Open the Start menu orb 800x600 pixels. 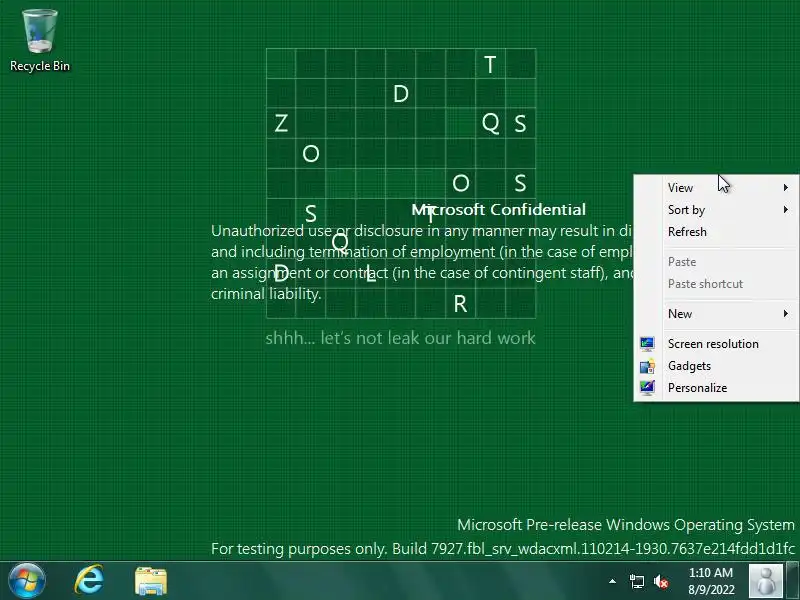27,581
